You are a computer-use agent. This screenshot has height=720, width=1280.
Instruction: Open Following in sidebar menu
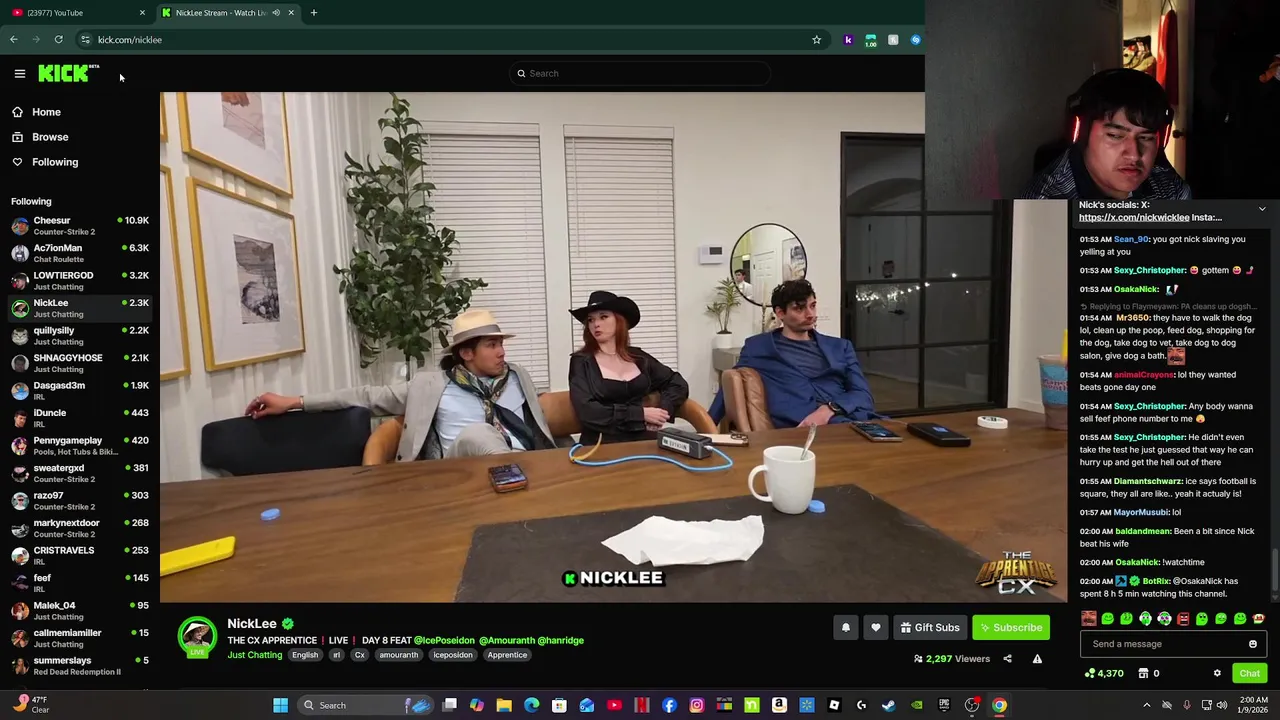pyautogui.click(x=55, y=162)
